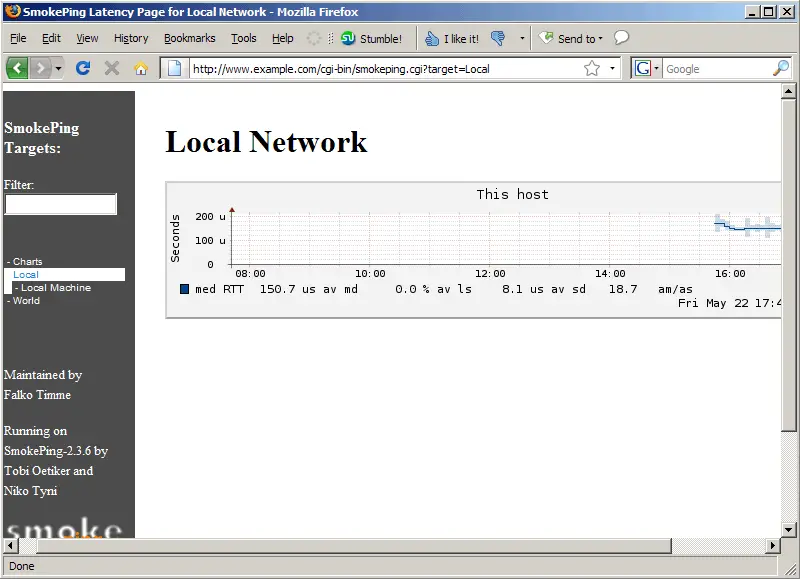Viewport: 800px width, 579px height.
Task: Click the 150.7 us av md value
Action: coord(309,289)
